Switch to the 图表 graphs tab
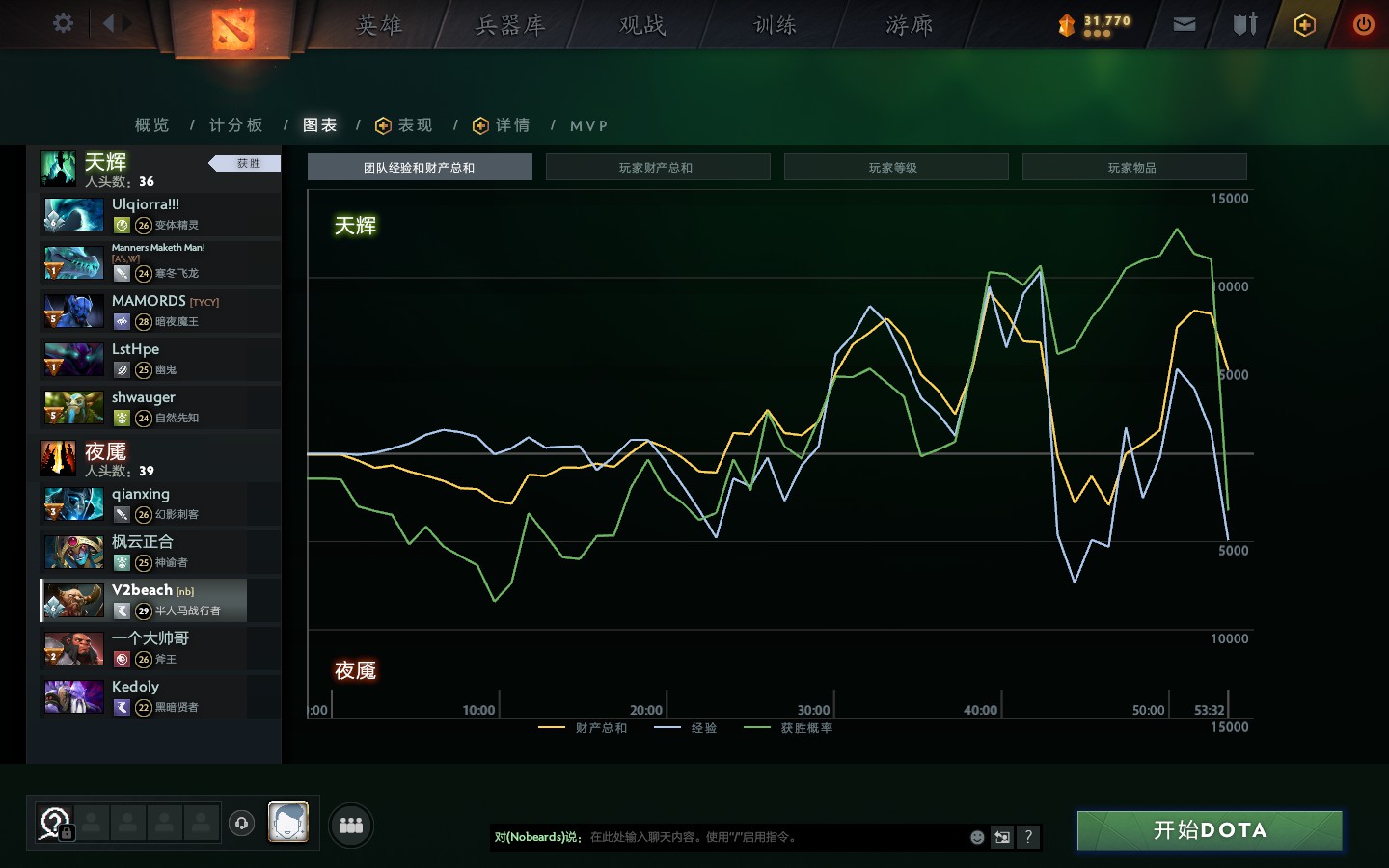Screen dimensions: 1389x868 (319, 125)
